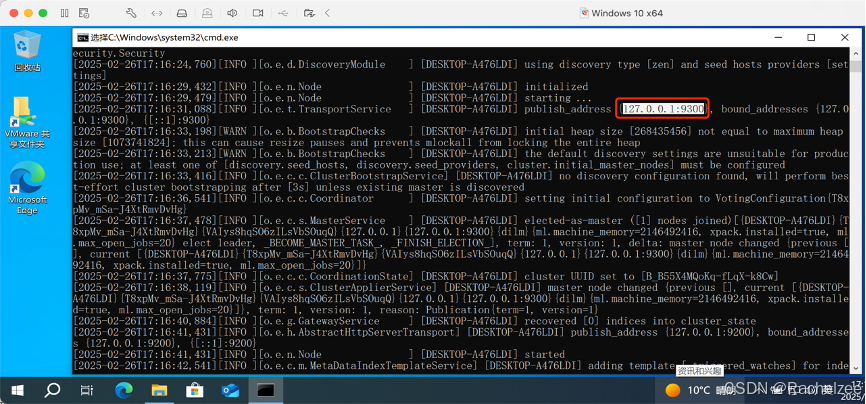Click 'o.e.c.m.MetaDataIndexTemplateService' logger name

tap(365, 365)
